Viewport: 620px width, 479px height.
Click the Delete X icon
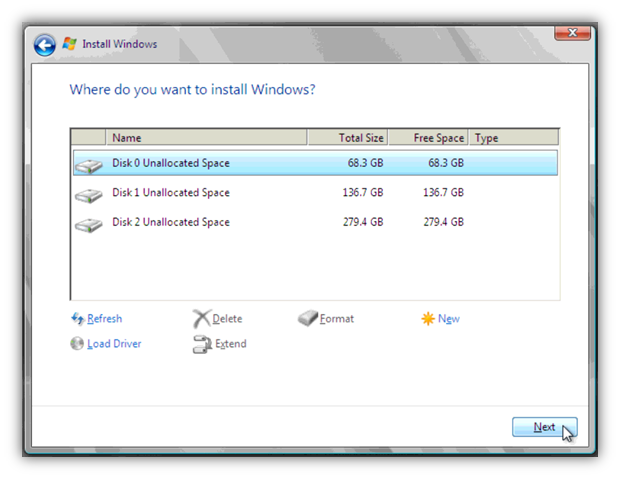pyautogui.click(x=202, y=319)
